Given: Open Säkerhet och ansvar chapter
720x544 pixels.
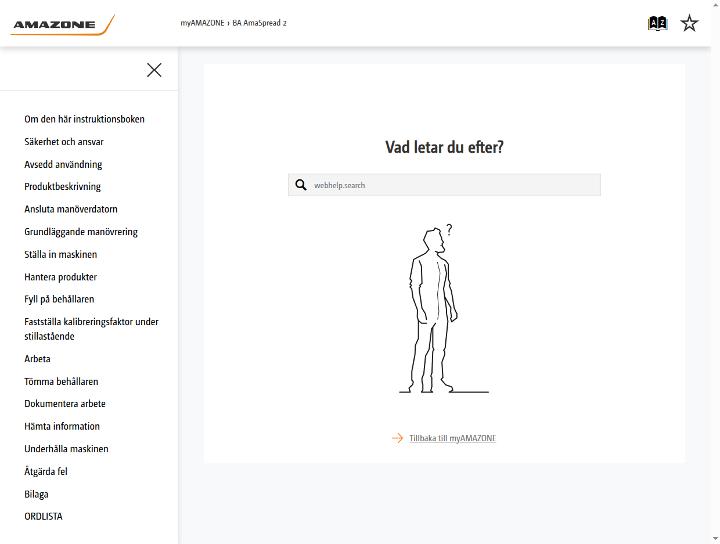Looking at the screenshot, I should pyautogui.click(x=64, y=141).
